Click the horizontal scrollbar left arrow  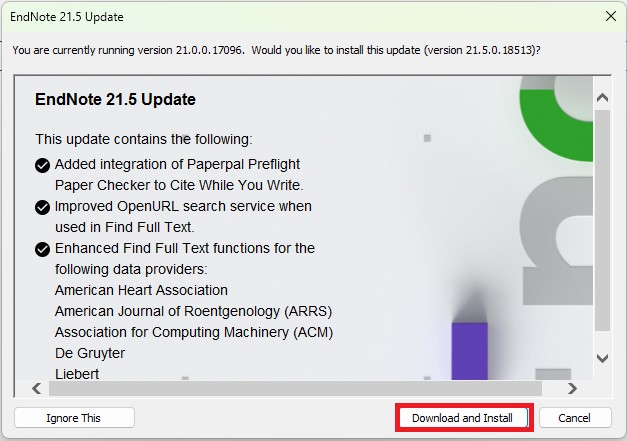(x=37, y=388)
